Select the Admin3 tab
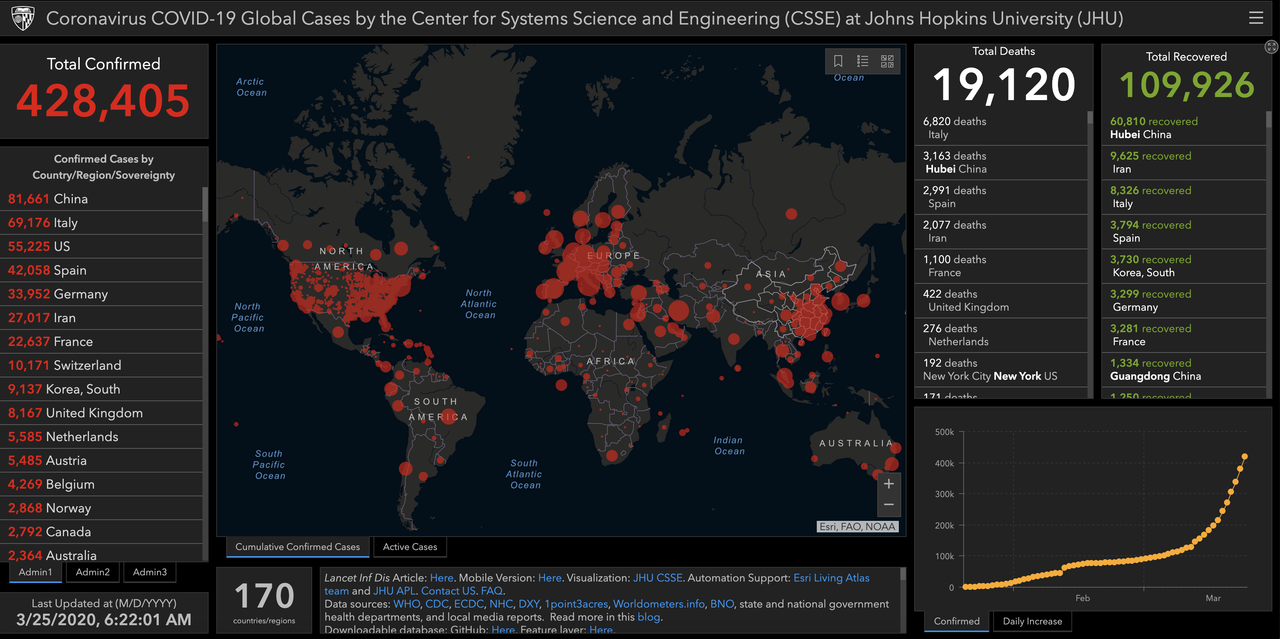1280x639 pixels. [150, 572]
